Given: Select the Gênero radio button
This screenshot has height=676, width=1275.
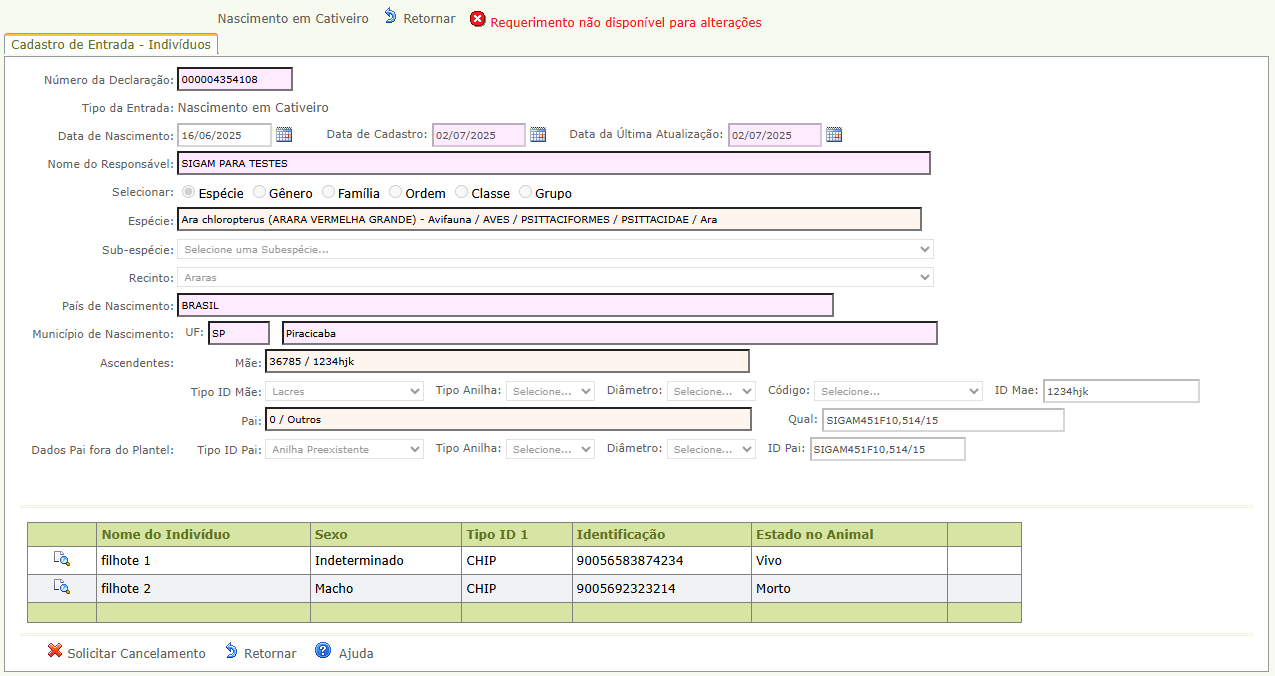Looking at the screenshot, I should click(x=260, y=192).
